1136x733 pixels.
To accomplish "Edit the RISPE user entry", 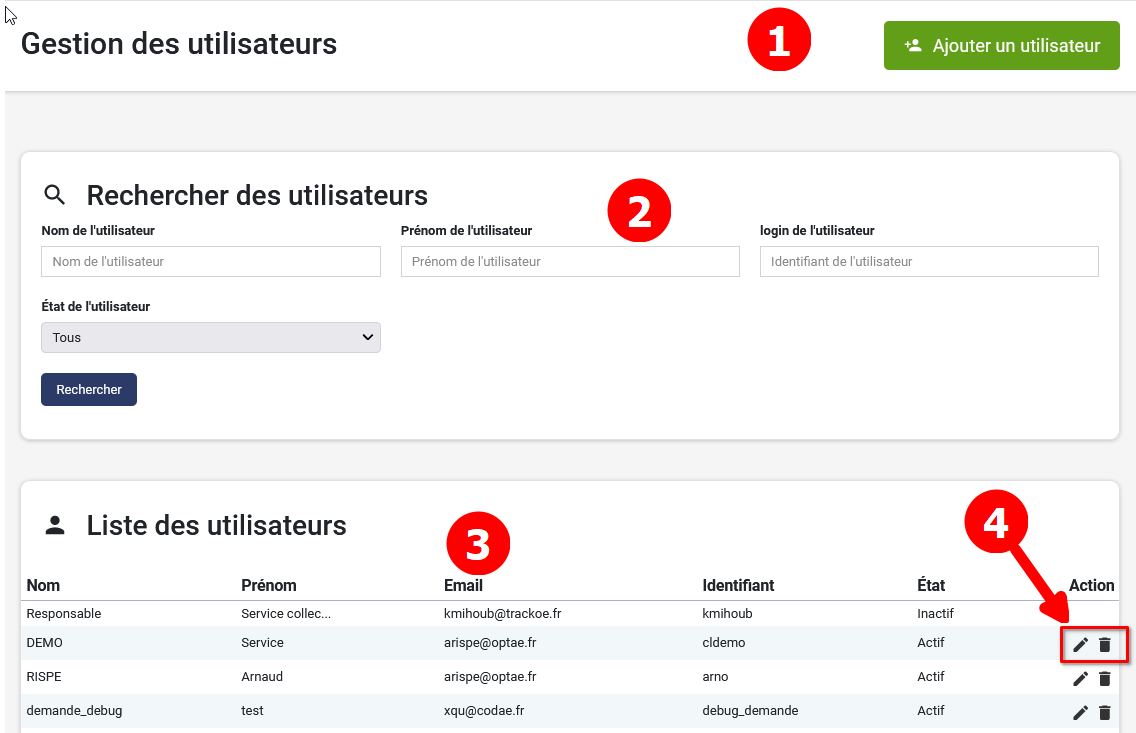I will 1080,679.
